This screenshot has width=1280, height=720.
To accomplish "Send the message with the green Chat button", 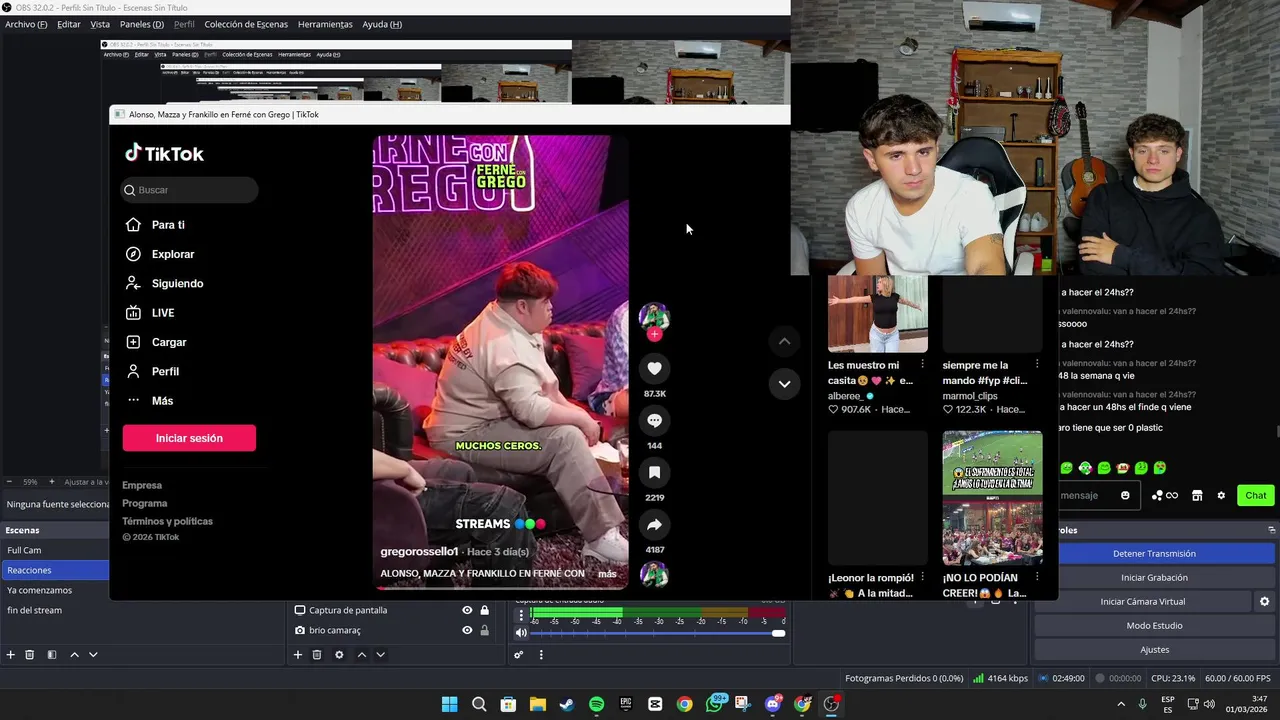I will tap(1256, 495).
